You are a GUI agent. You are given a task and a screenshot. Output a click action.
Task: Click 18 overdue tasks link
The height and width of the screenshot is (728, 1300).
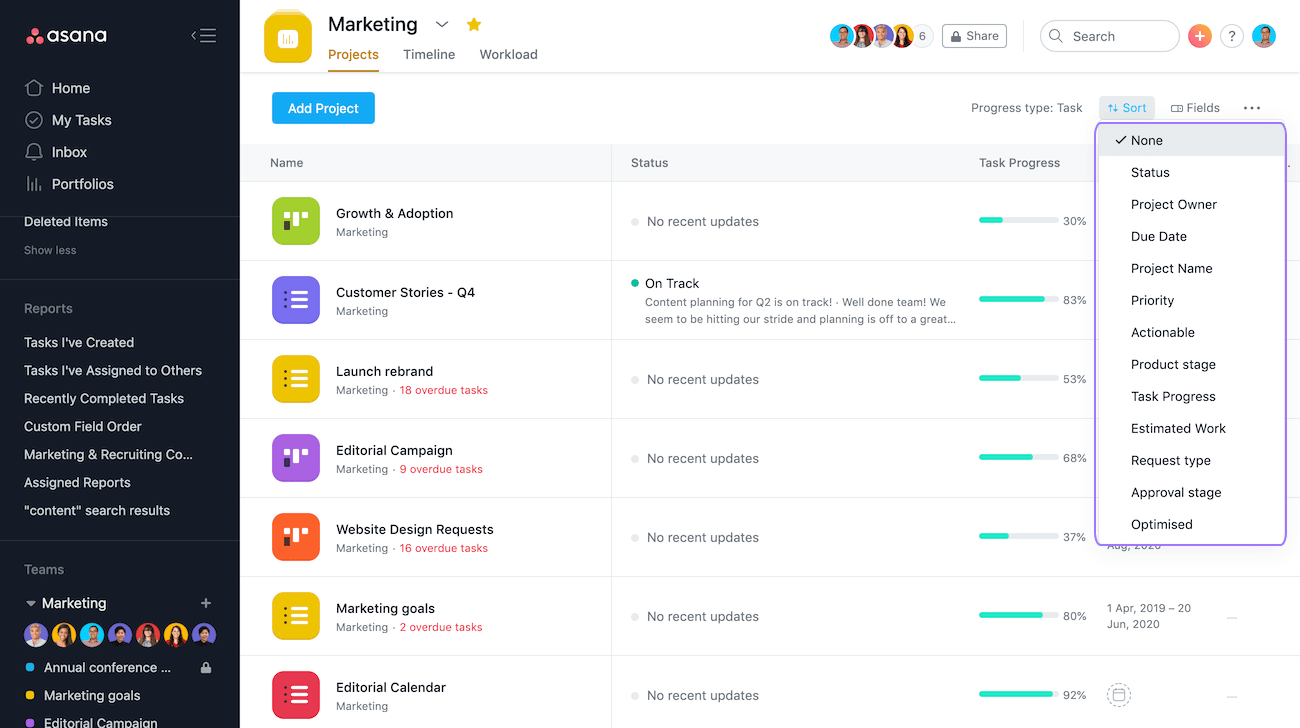coord(444,390)
